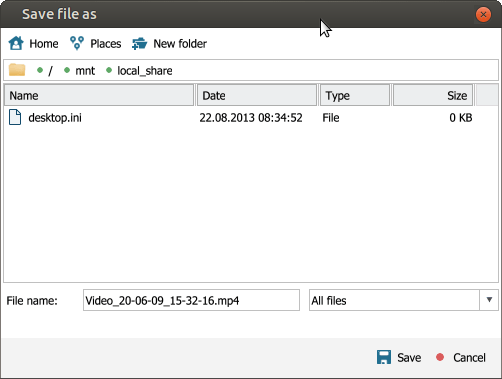Navigate to root '/' in breadcrumb
This screenshot has height=379, width=502.
pyautogui.click(x=50, y=71)
